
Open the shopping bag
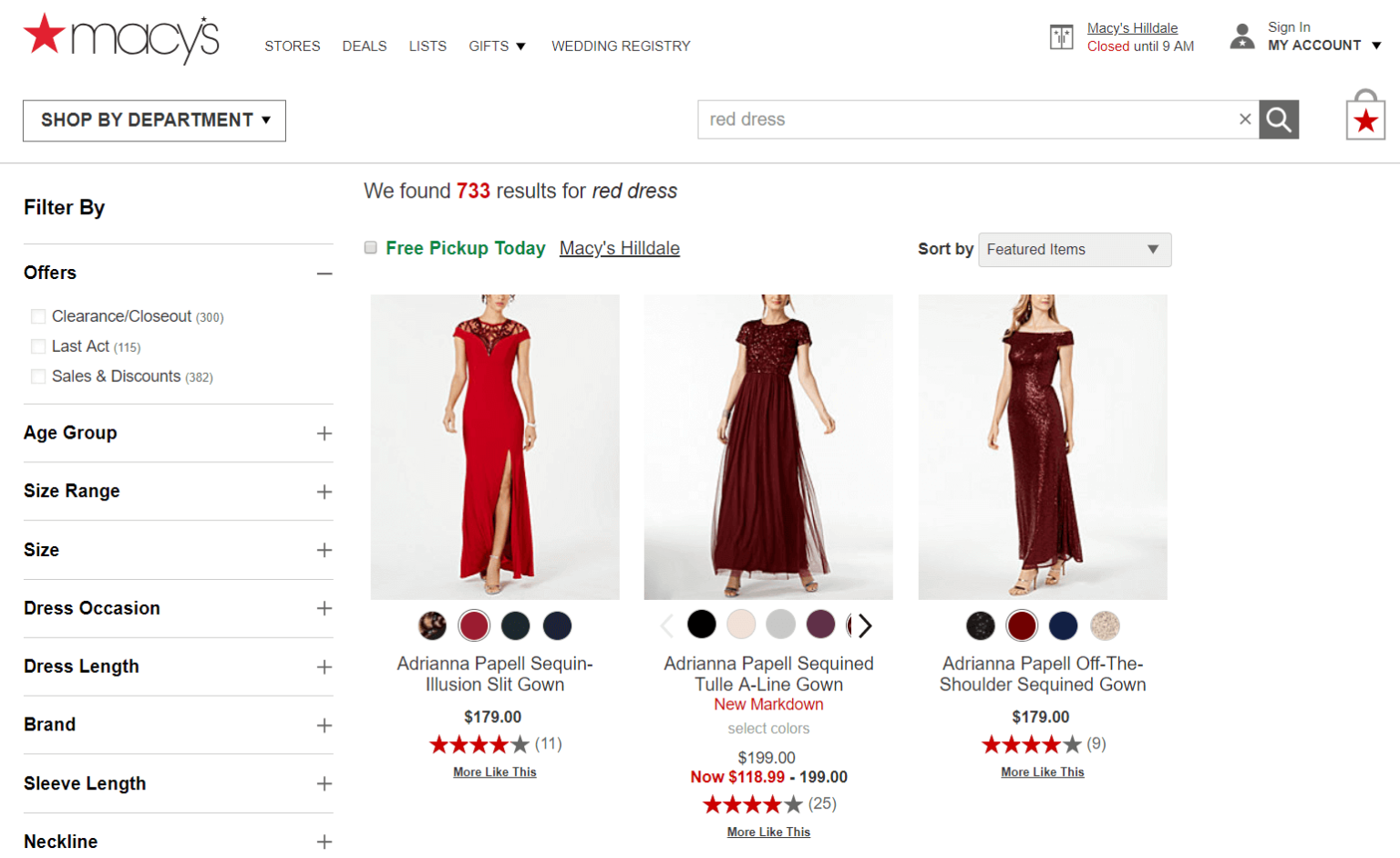pos(1364,119)
